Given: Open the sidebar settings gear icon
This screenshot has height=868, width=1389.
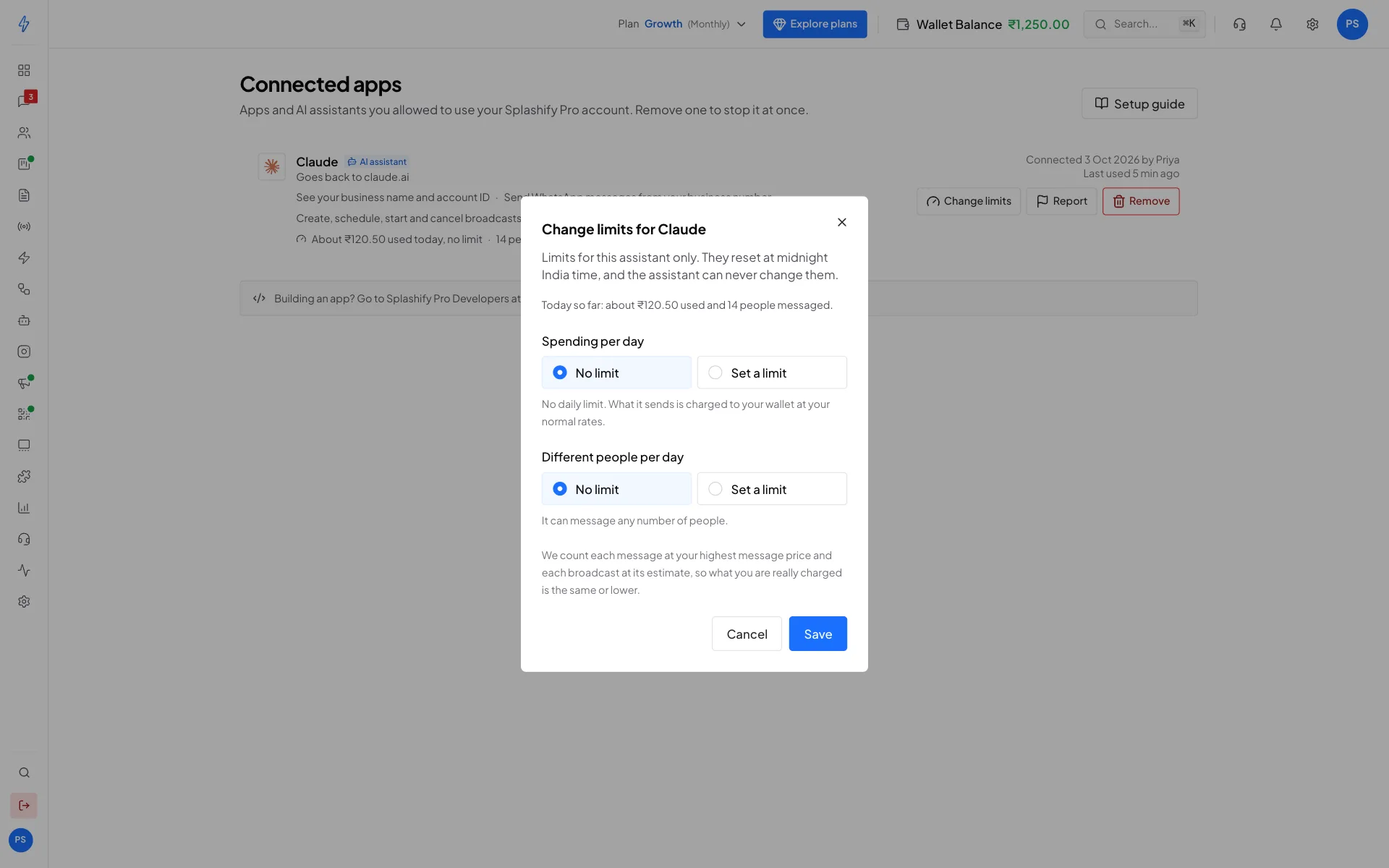Looking at the screenshot, I should pos(24,602).
